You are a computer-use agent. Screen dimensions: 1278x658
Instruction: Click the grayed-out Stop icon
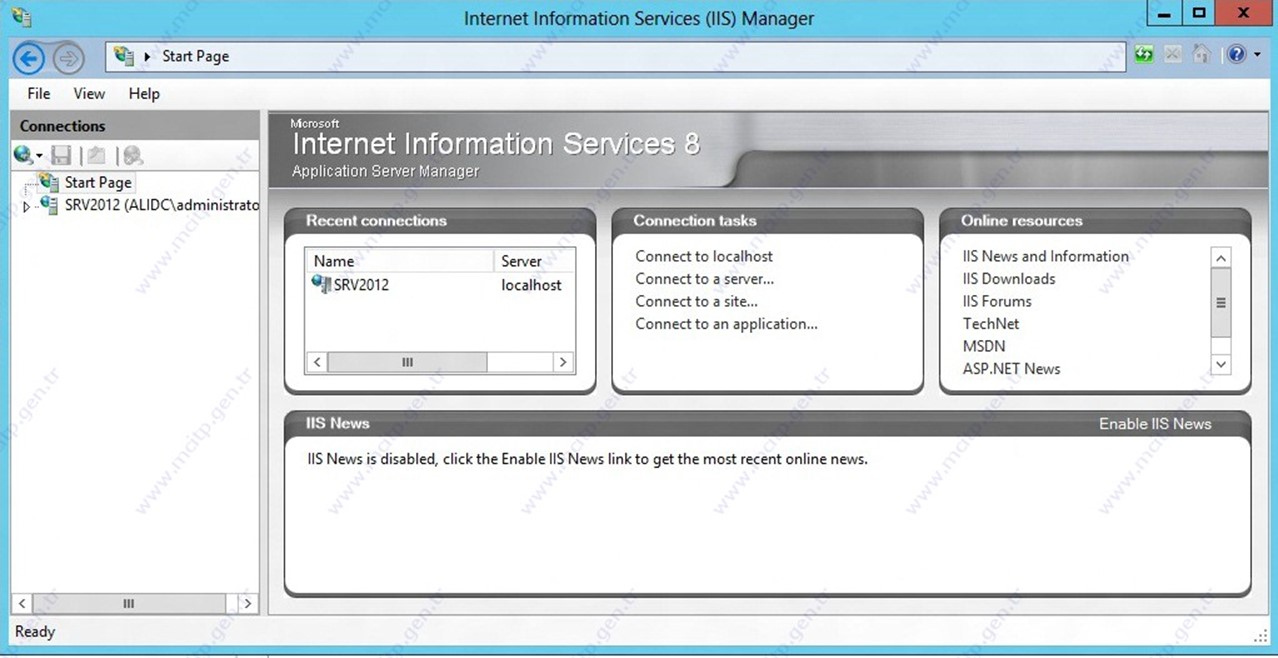1173,55
